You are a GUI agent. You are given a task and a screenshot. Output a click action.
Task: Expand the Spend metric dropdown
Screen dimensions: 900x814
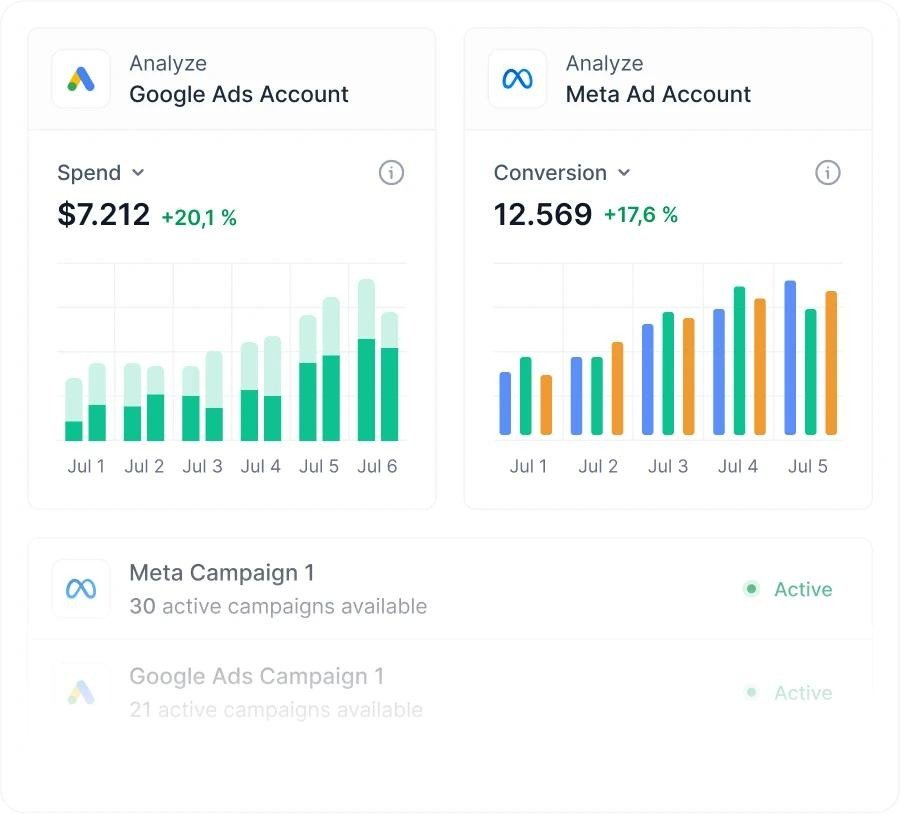(x=101, y=173)
